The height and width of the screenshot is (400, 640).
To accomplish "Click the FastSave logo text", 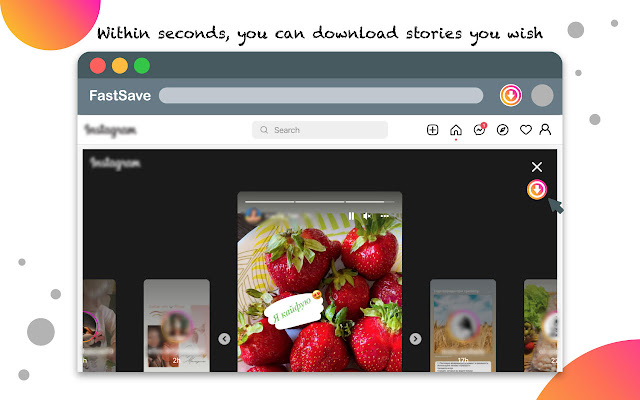I will point(120,96).
